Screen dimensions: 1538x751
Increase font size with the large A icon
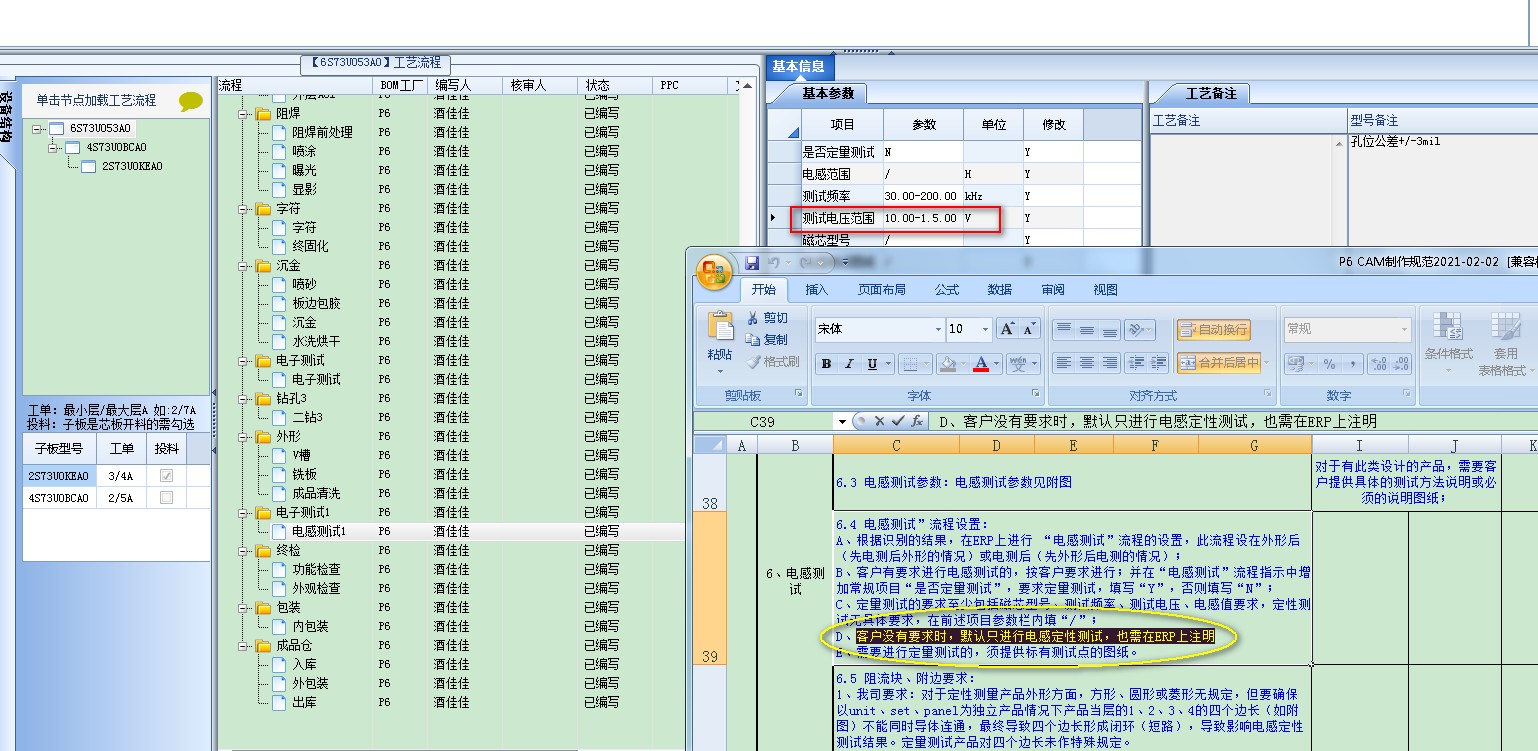tap(1007, 329)
